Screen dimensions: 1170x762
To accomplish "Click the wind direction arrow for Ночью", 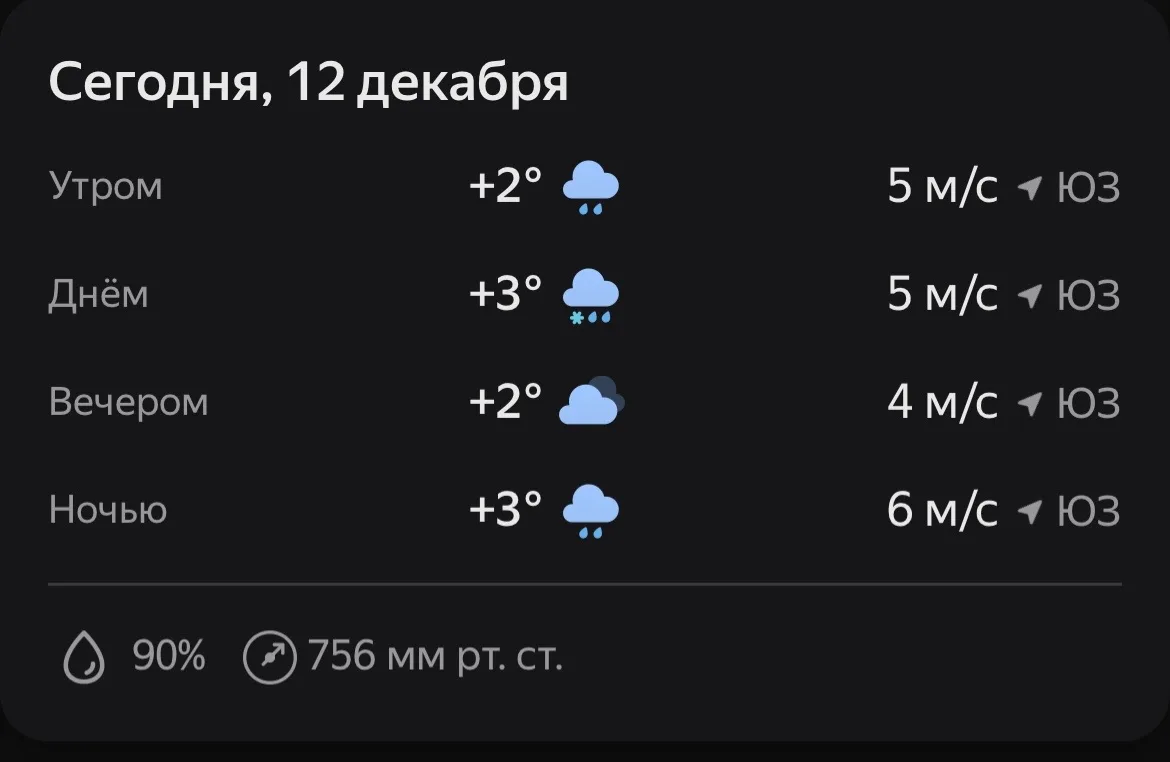I will (x=1029, y=511).
